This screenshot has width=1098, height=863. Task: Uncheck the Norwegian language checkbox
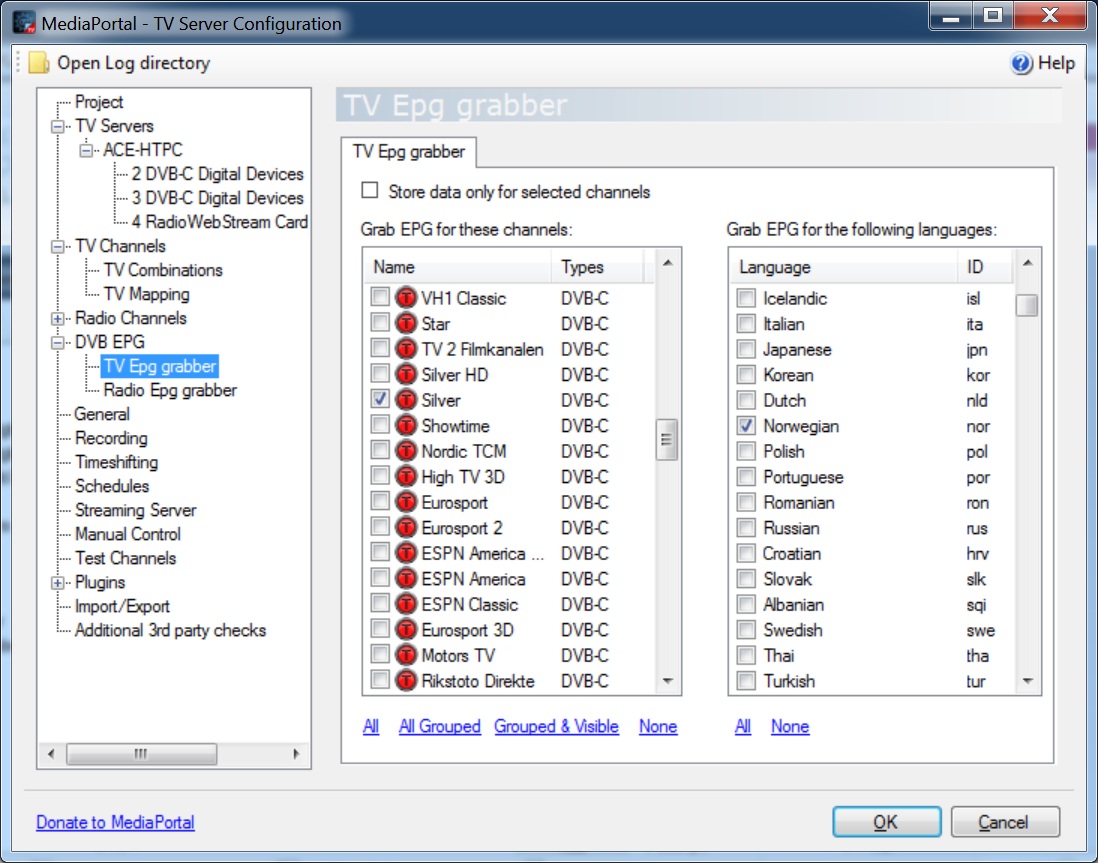(746, 425)
